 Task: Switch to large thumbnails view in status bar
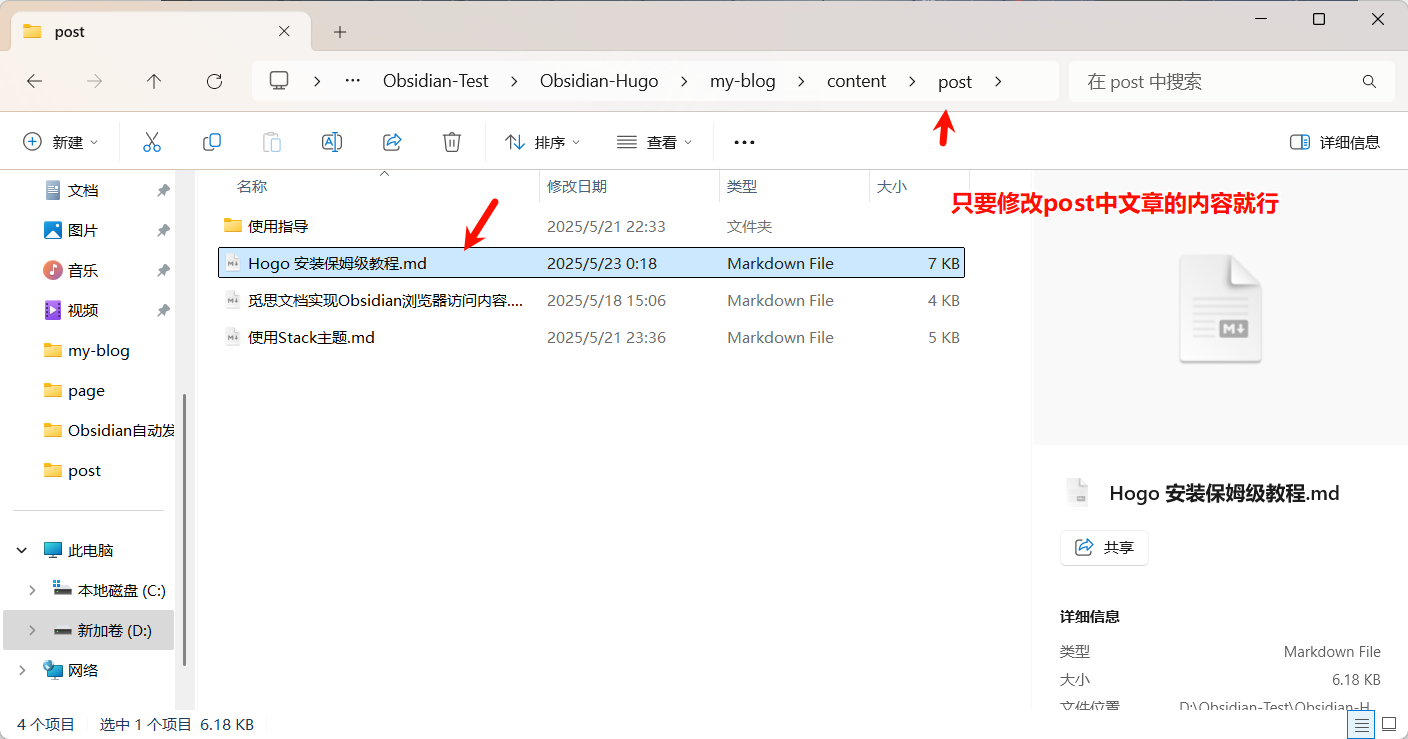pos(1389,724)
